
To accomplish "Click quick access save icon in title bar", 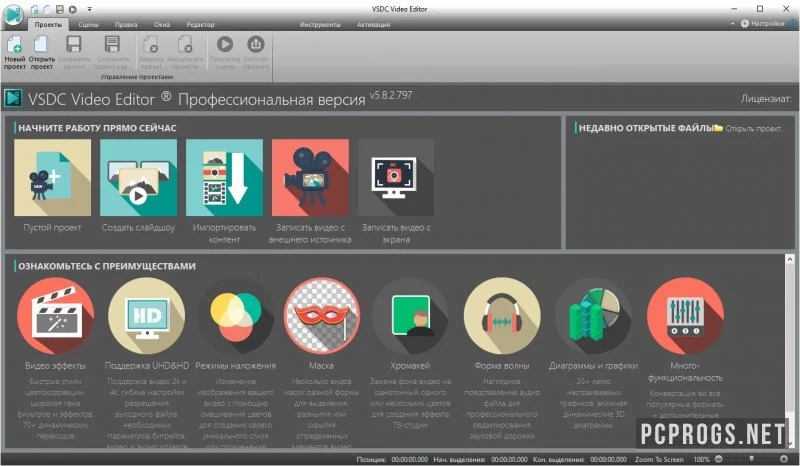I will [x=60, y=9].
